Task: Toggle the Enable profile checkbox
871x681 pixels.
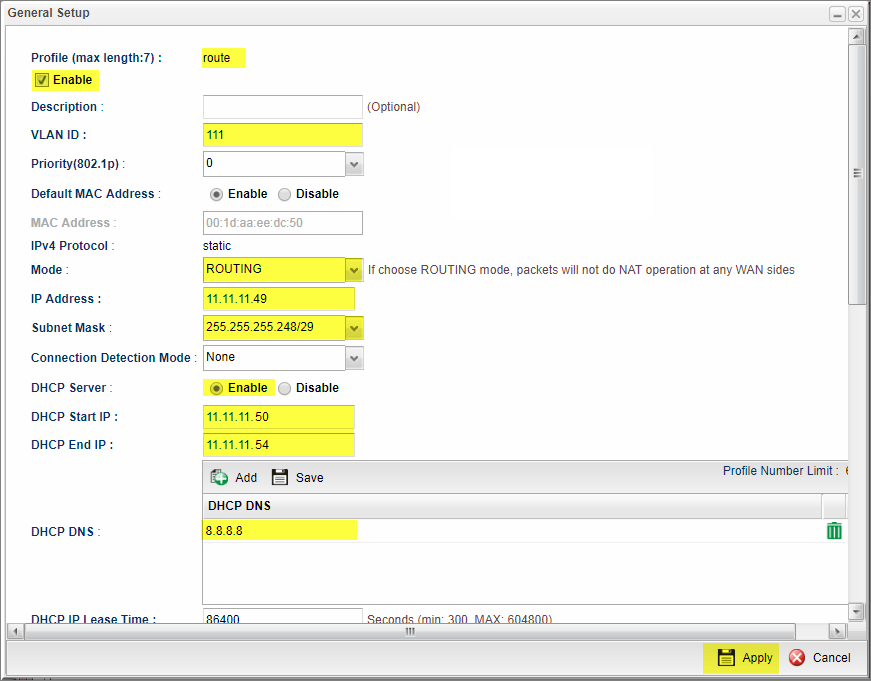Action: pyautogui.click(x=42, y=80)
